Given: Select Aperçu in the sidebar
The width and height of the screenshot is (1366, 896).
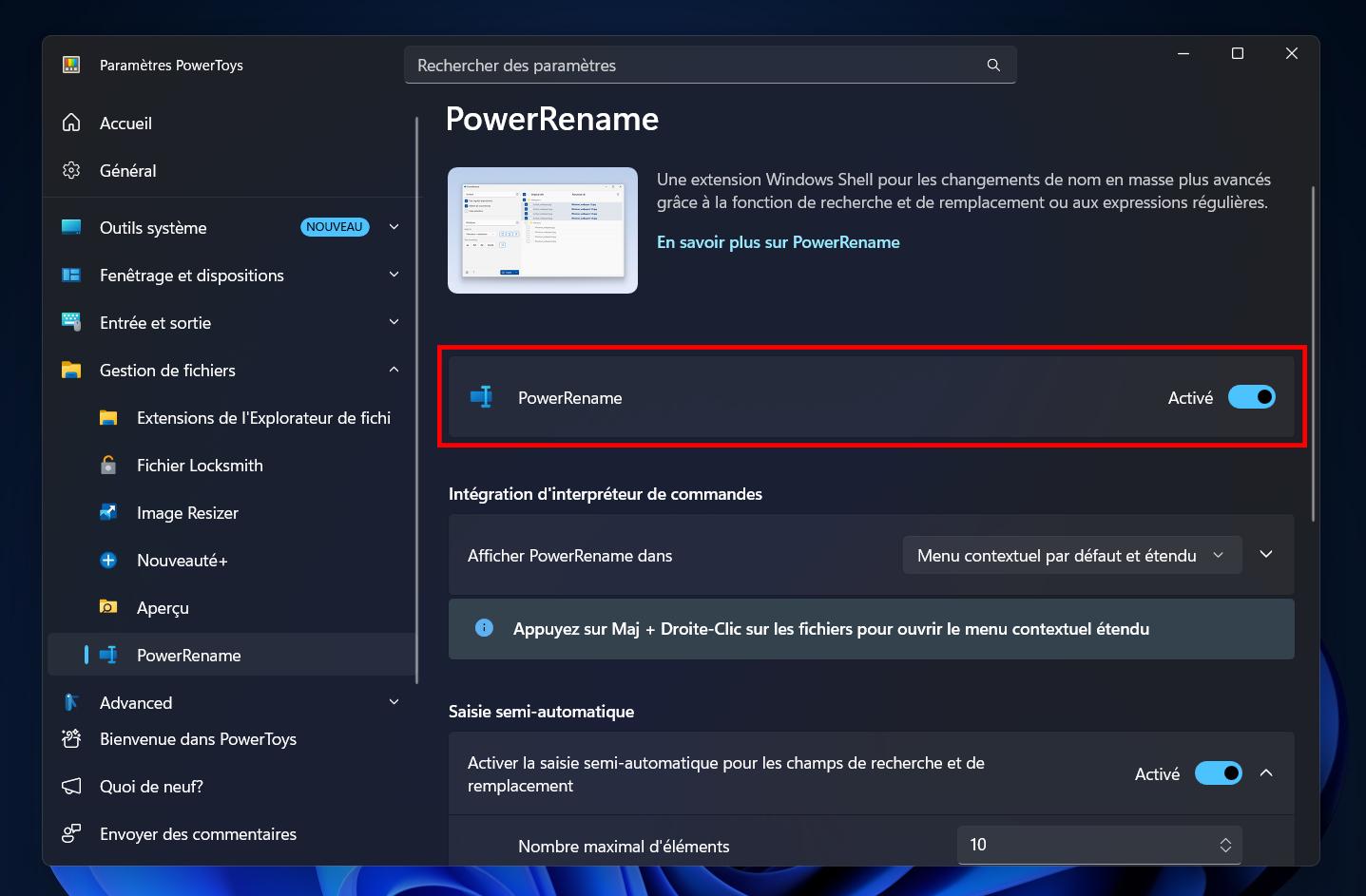Looking at the screenshot, I should (x=231, y=607).
